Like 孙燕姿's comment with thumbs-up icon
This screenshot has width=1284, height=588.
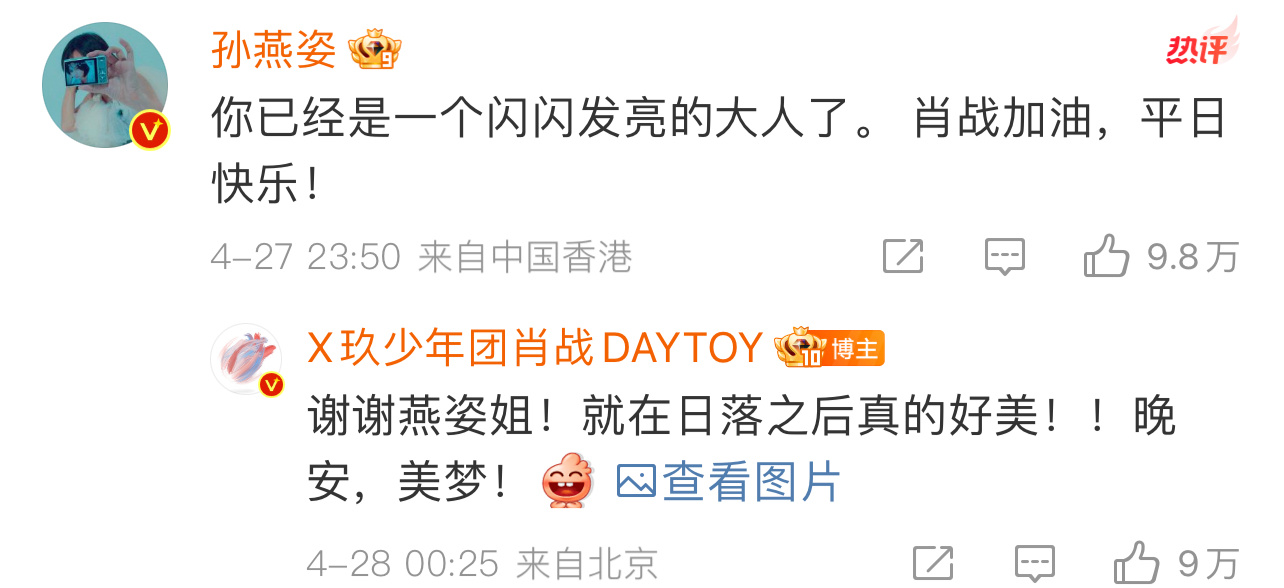coord(1107,256)
